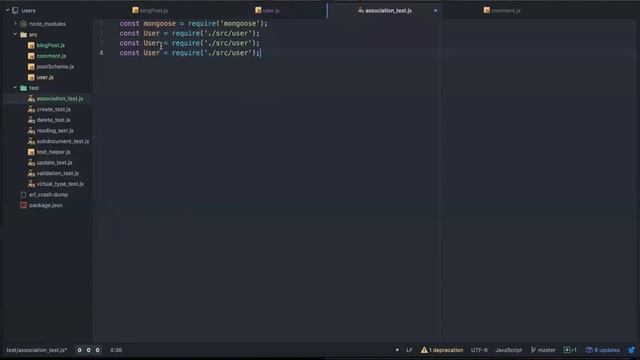
Task: Select delete_test.js in the tree
Action: pyautogui.click(x=53, y=120)
